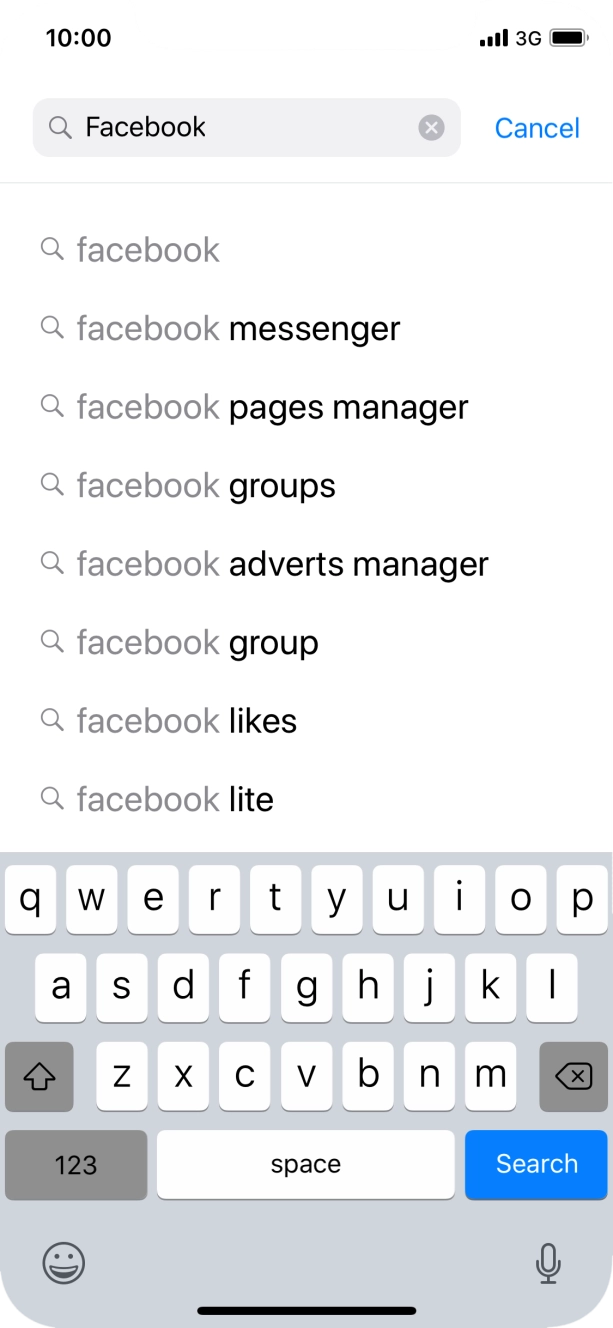Tap the magnifier icon beside 'facebook messenger'
613x1328 pixels.
[x=52, y=327]
